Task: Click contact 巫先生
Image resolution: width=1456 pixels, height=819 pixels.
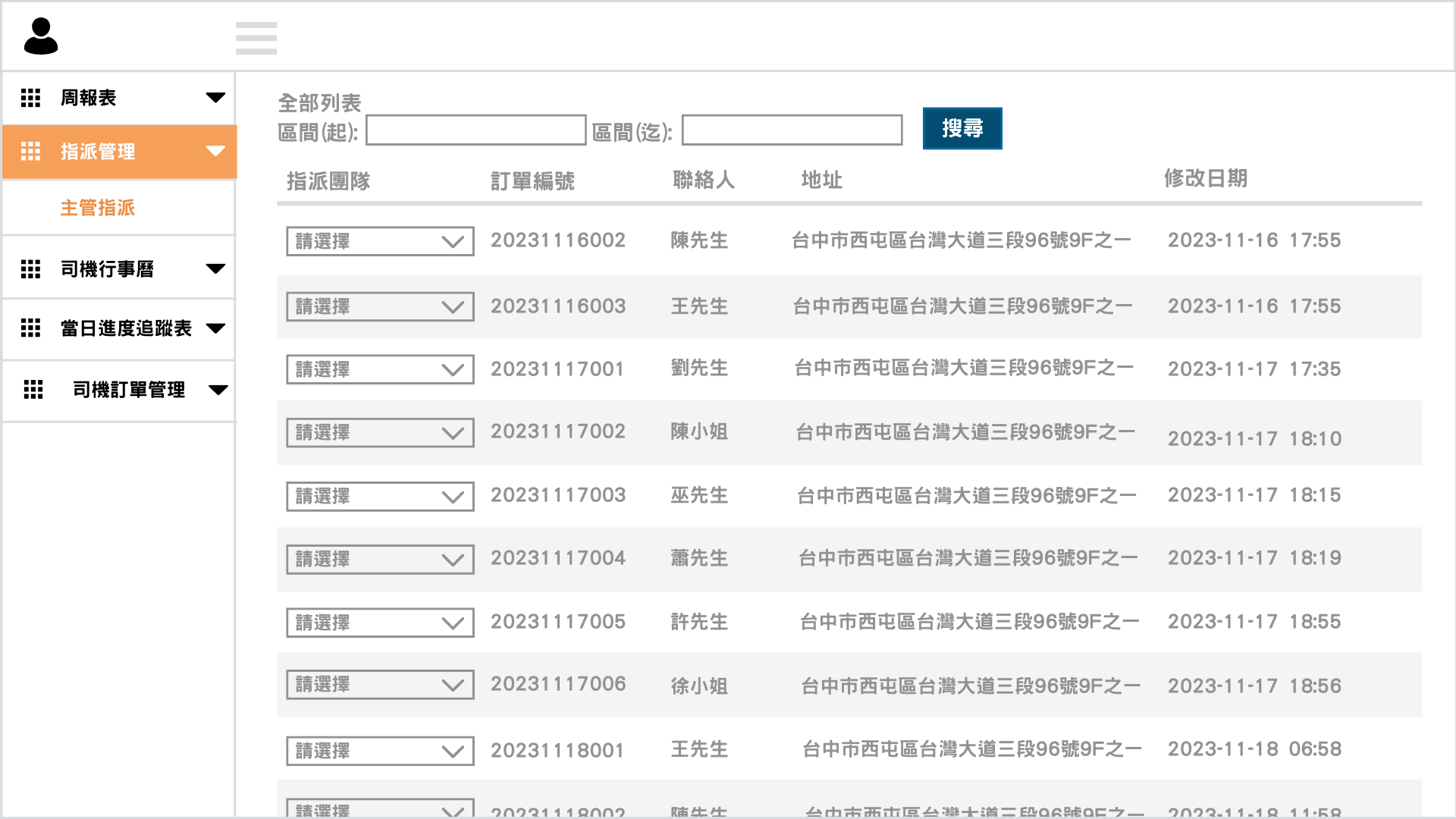Action: tap(699, 495)
